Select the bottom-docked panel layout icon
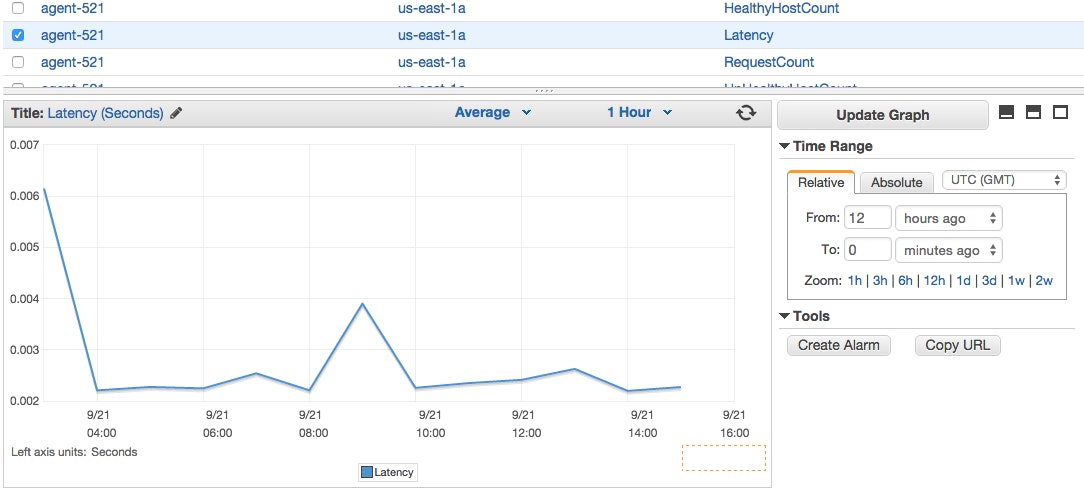The height and width of the screenshot is (497, 1084). (x=1007, y=112)
